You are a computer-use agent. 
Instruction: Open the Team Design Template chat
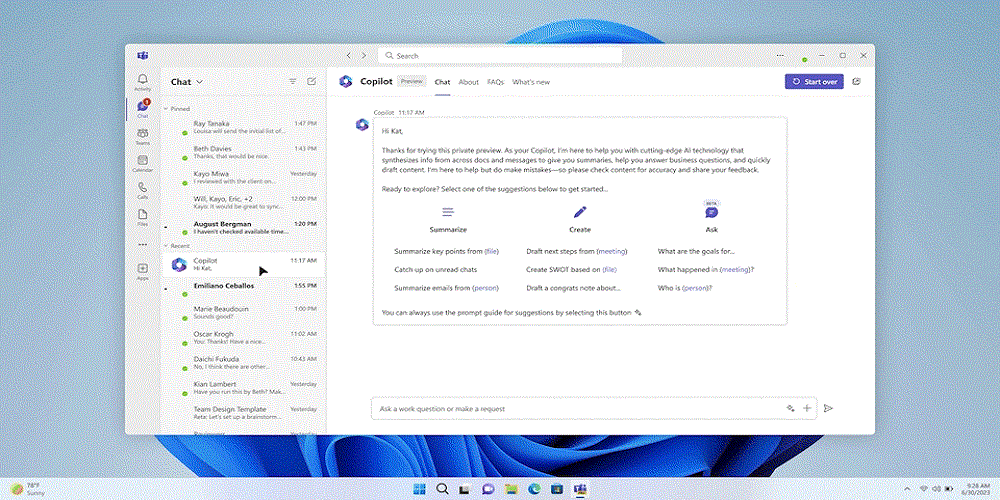pos(244,413)
